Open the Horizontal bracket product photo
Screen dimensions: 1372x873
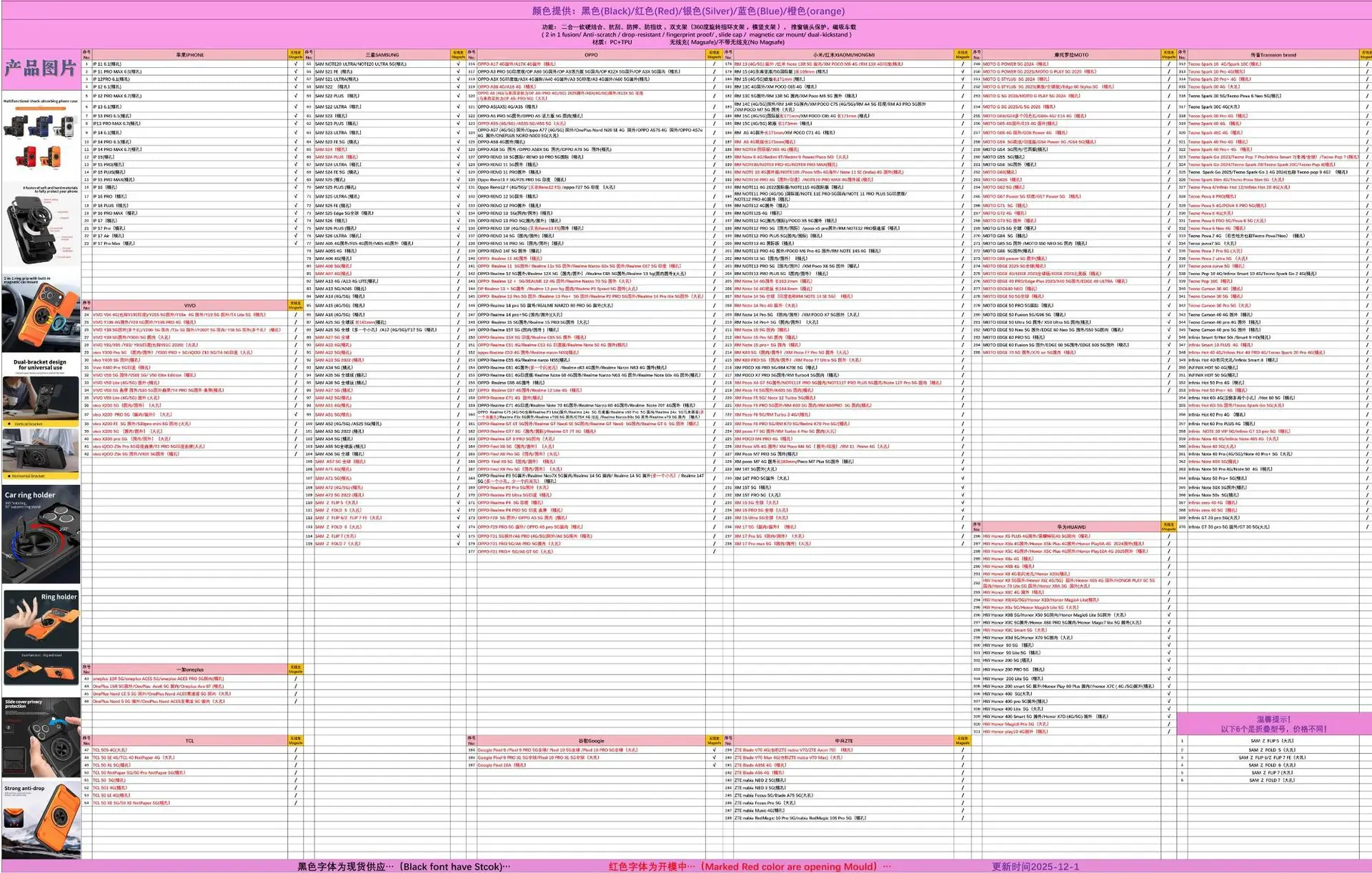coord(41,454)
